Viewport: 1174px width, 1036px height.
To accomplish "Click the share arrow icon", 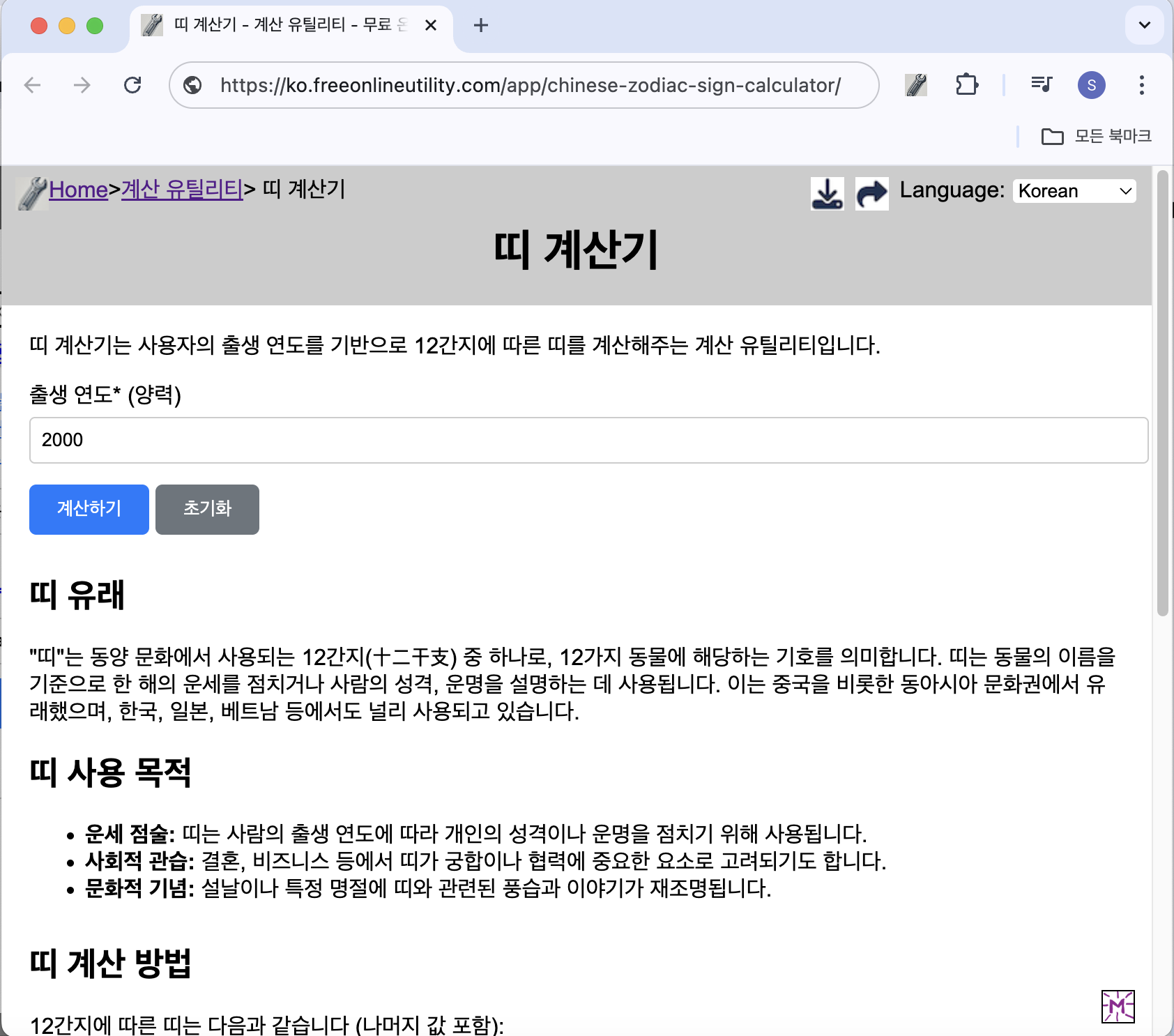I will [x=871, y=193].
